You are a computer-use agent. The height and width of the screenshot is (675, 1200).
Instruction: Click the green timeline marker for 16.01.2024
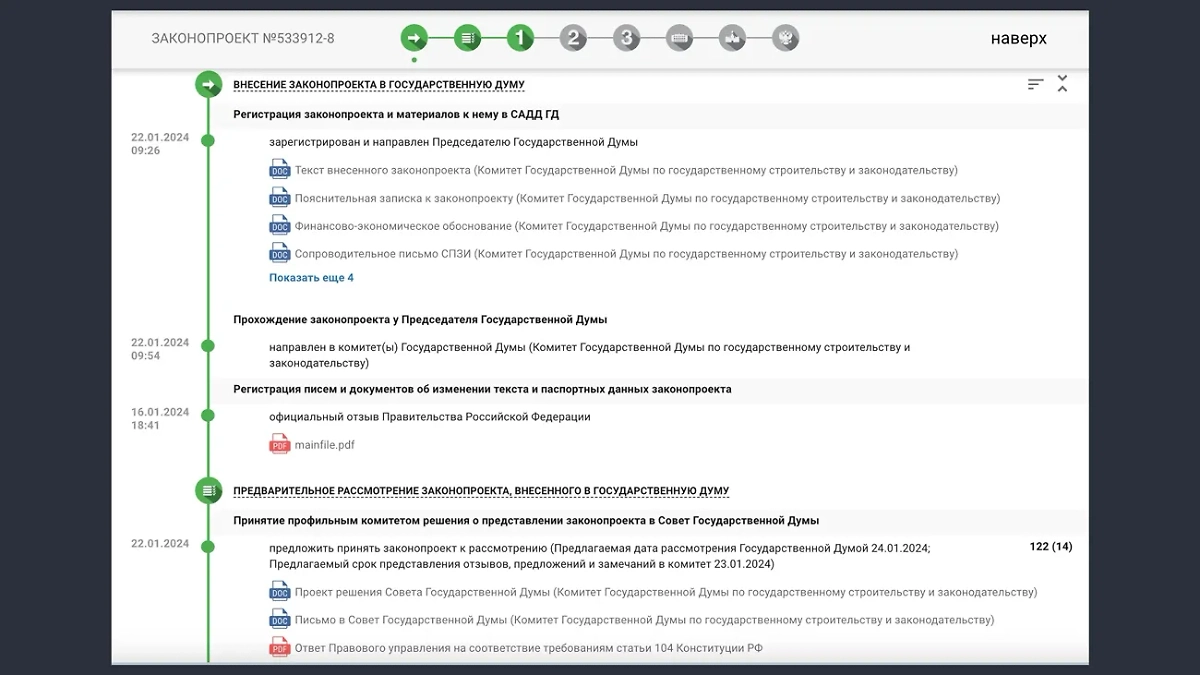pos(208,417)
